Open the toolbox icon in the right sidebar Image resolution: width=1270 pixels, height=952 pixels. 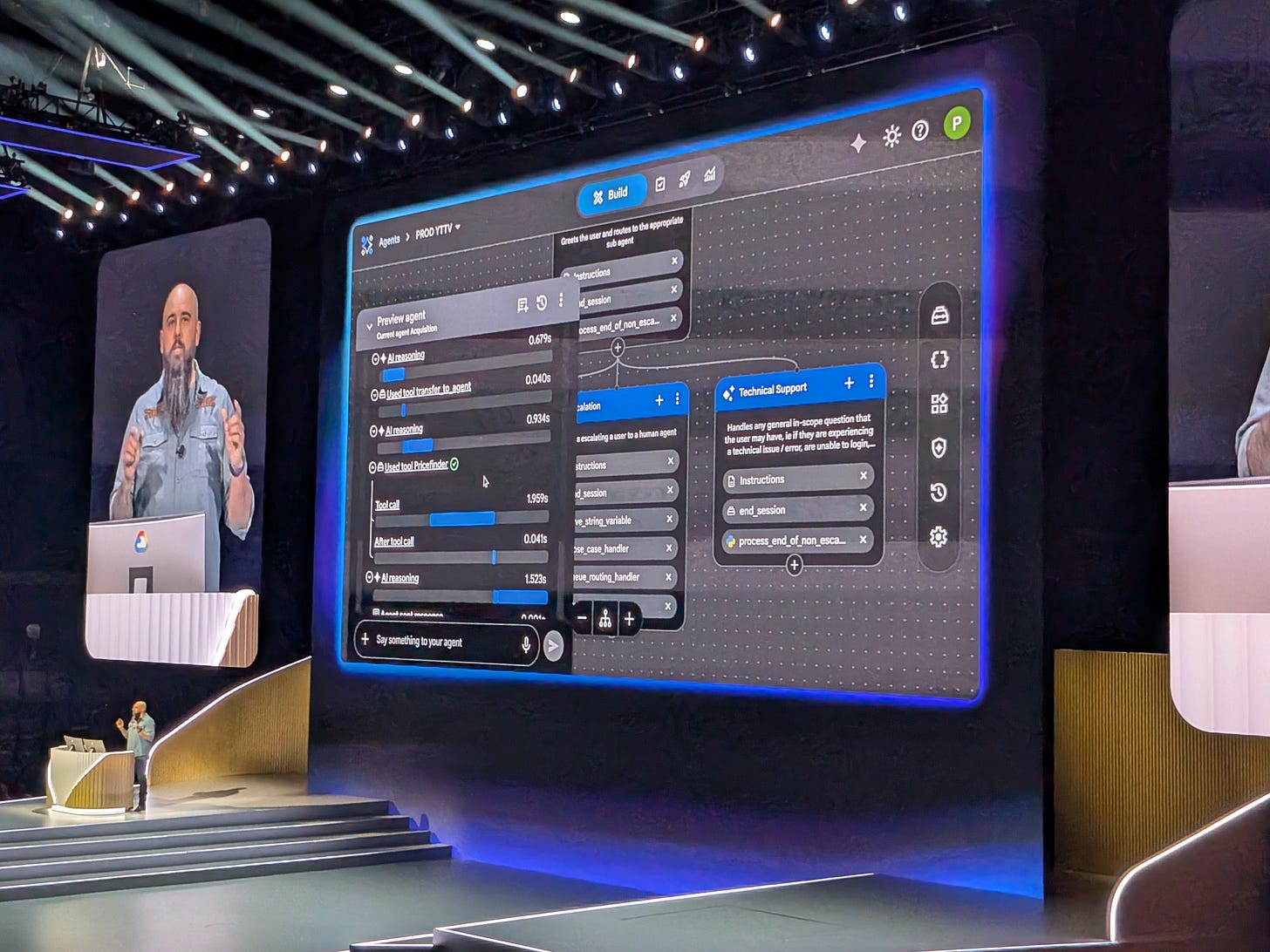pos(939,316)
